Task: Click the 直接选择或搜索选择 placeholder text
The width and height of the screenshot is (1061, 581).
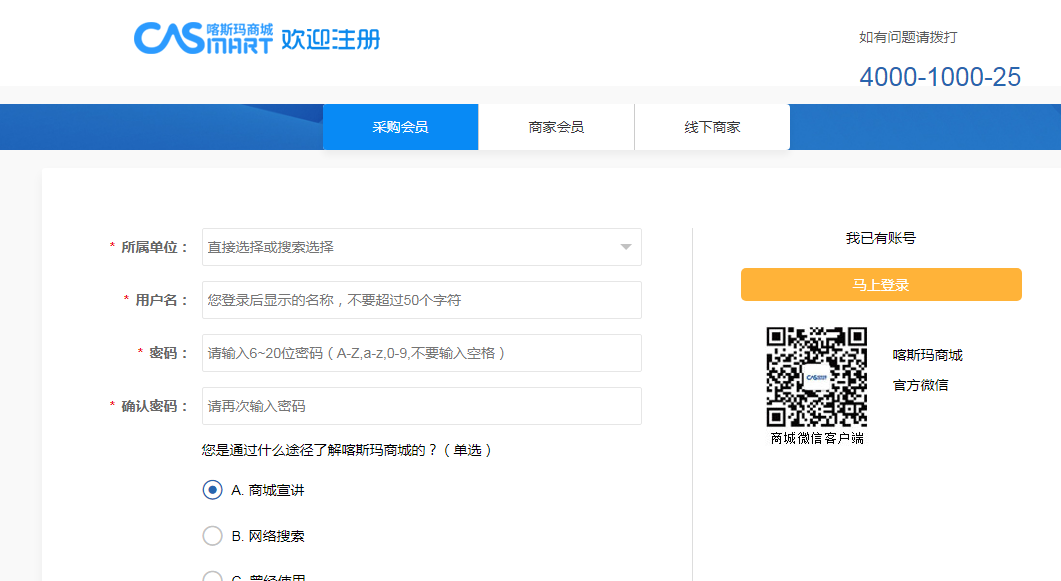Action: click(271, 247)
